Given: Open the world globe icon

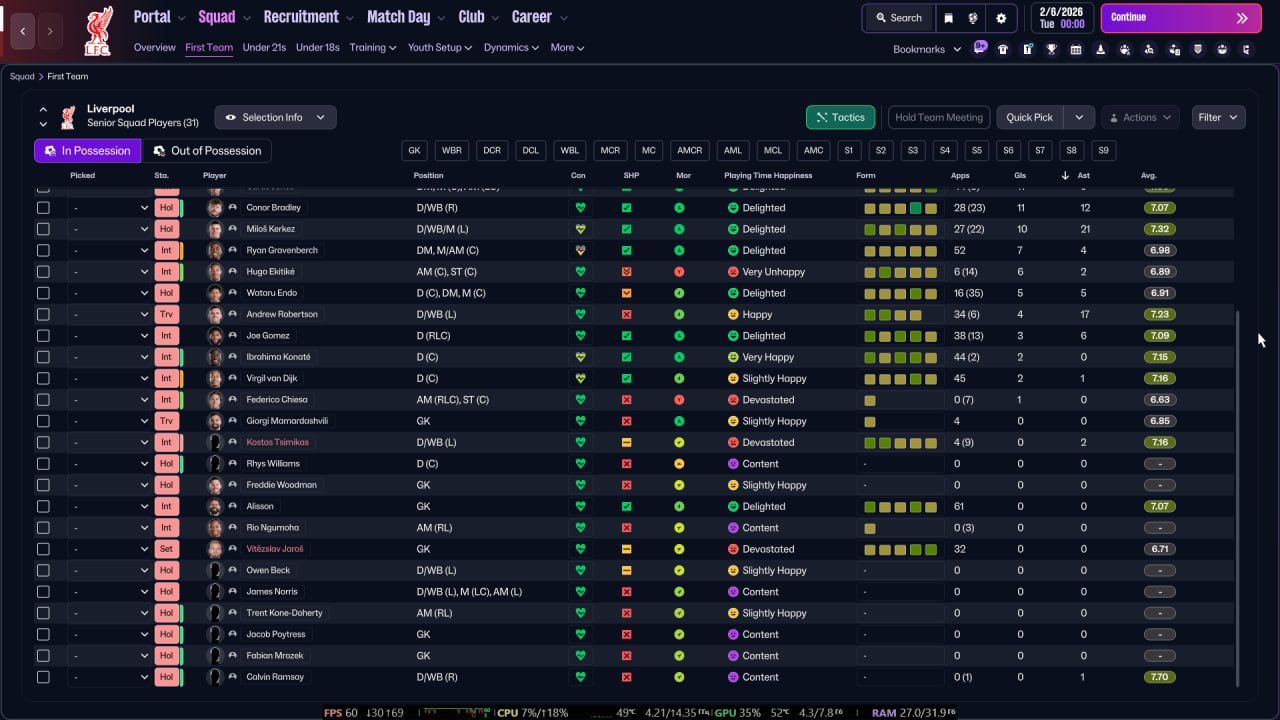Looking at the screenshot, I should tap(973, 18).
